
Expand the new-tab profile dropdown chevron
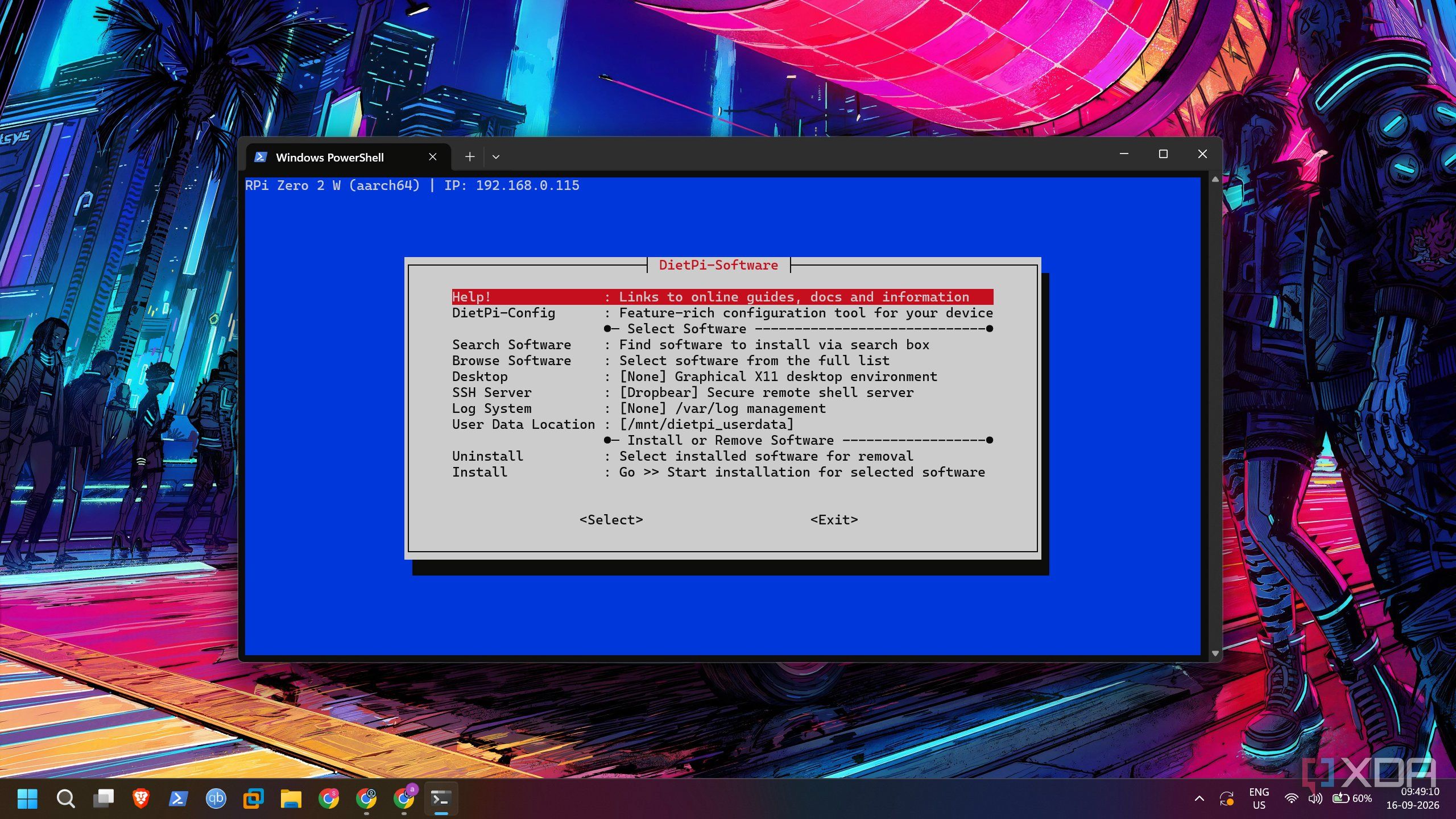(x=496, y=157)
